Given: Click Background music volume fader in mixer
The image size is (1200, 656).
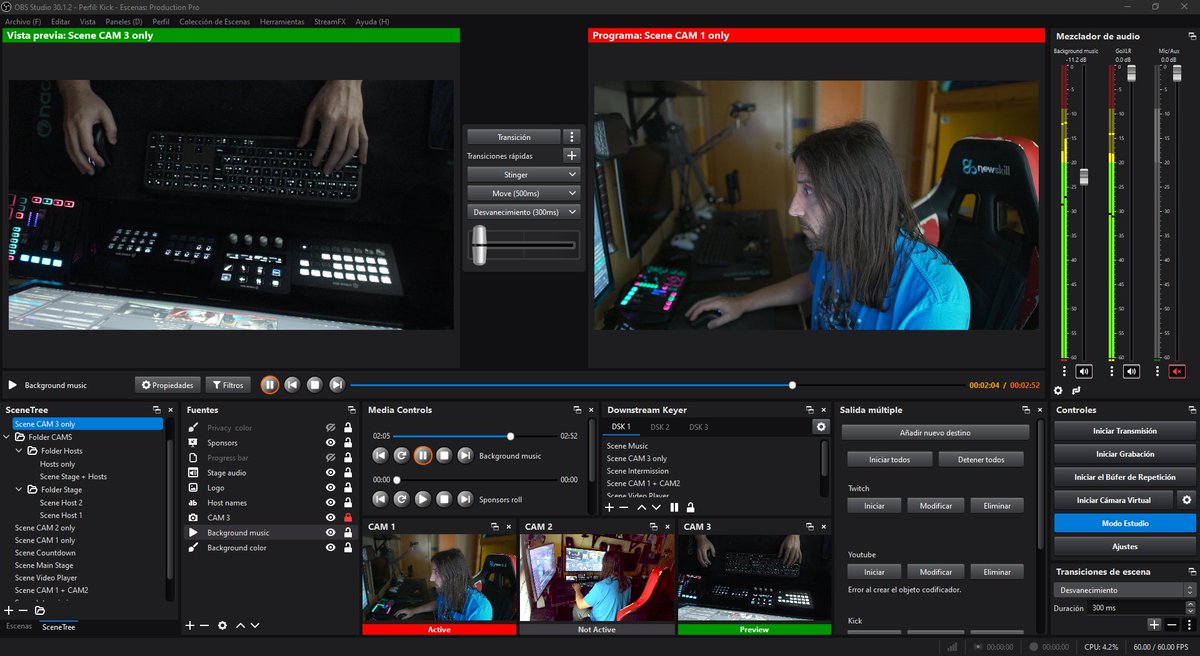Looking at the screenshot, I should (1082, 177).
